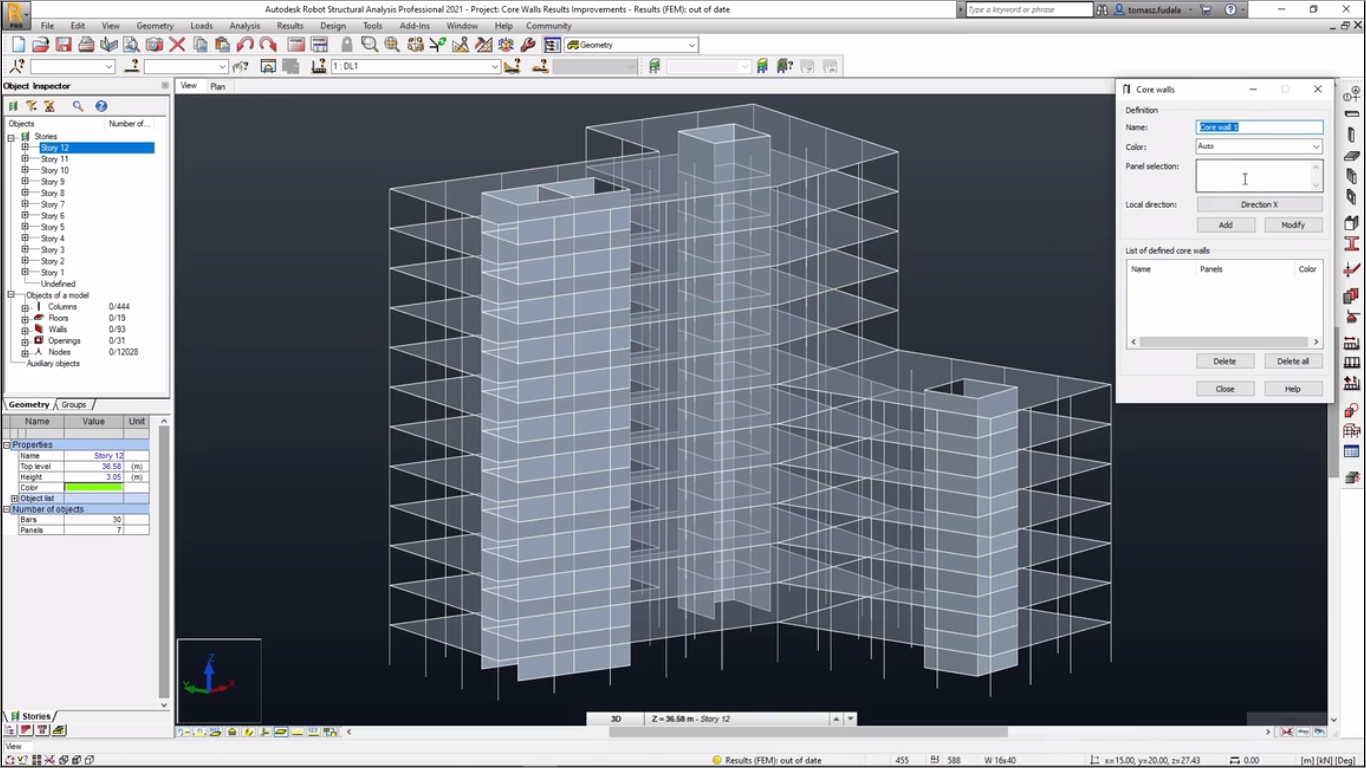Click the Zoom window magnifier icon
The height and width of the screenshot is (768, 1366).
click(x=369, y=45)
